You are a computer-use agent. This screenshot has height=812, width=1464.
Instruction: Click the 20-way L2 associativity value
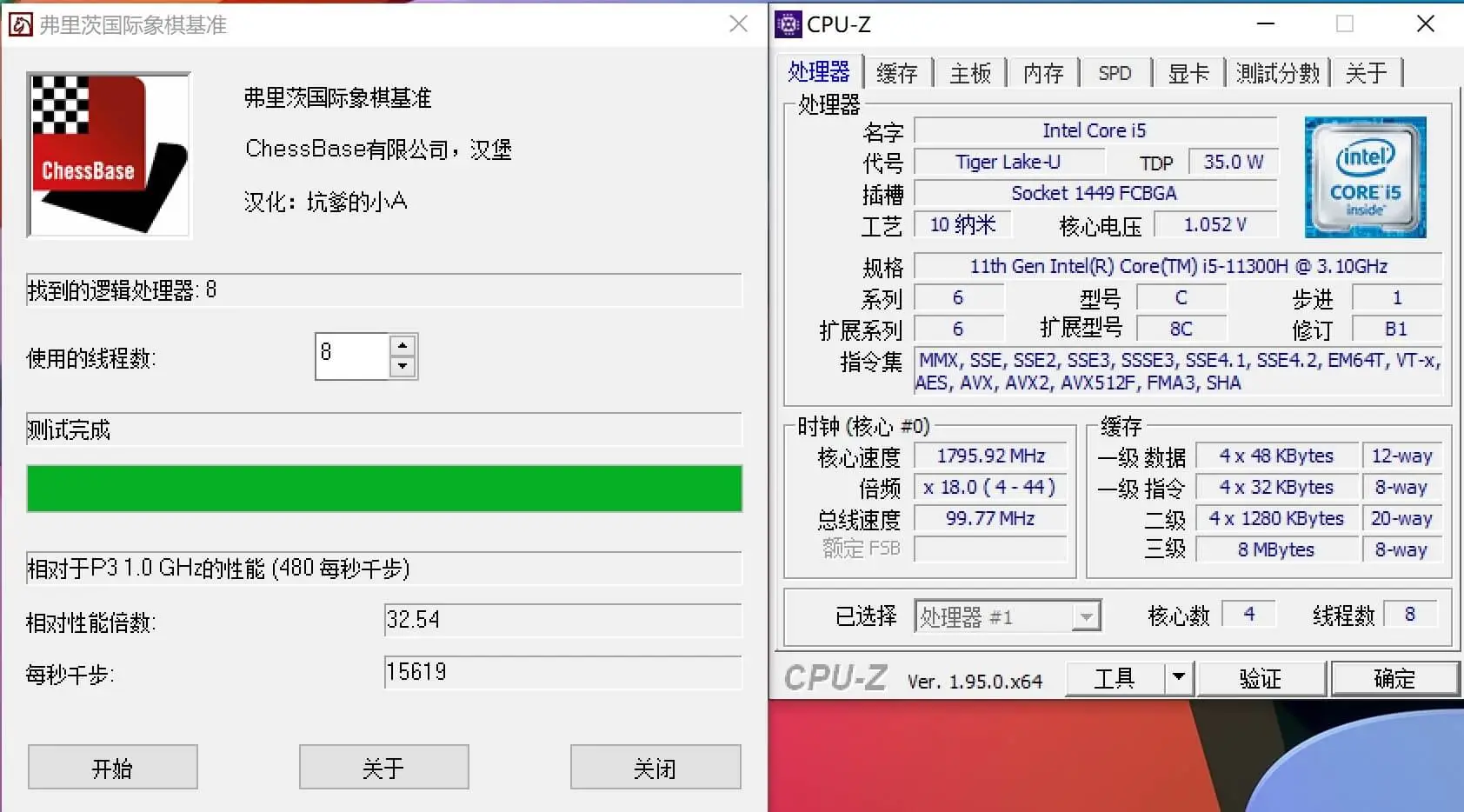coord(1401,519)
